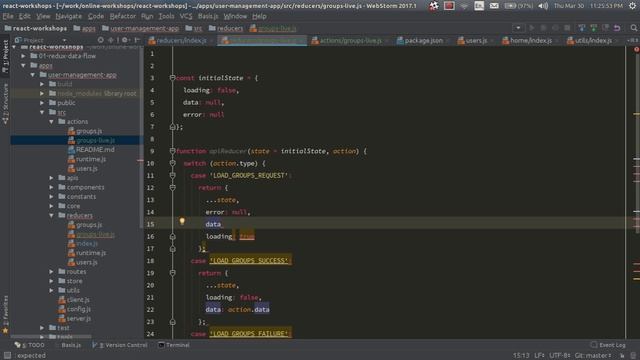
Task: Click the Search Everywhere magnifier icon
Action: [x=633, y=28]
